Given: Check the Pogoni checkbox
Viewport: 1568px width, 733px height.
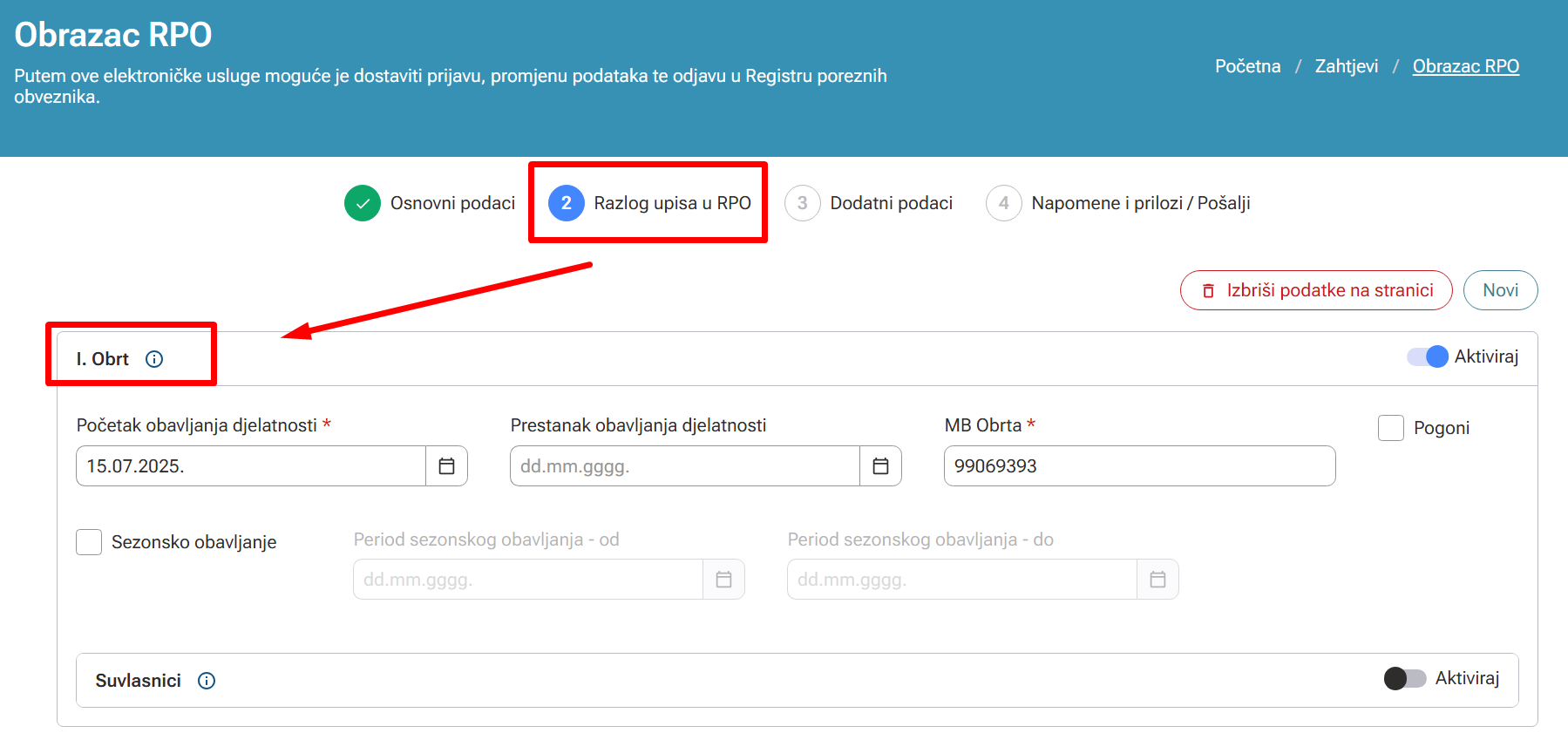Looking at the screenshot, I should [x=1391, y=428].
